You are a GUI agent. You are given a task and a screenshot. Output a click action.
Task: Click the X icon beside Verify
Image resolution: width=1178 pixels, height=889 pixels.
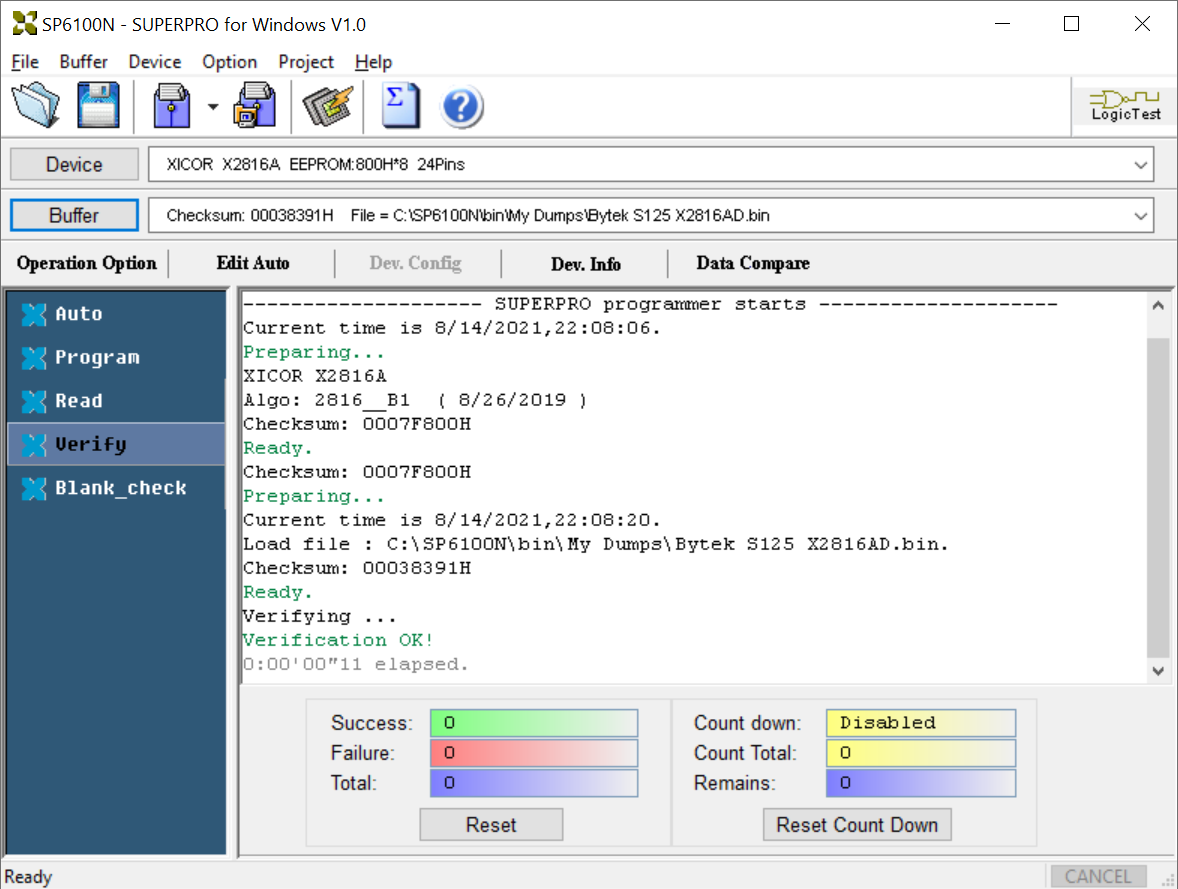point(34,445)
